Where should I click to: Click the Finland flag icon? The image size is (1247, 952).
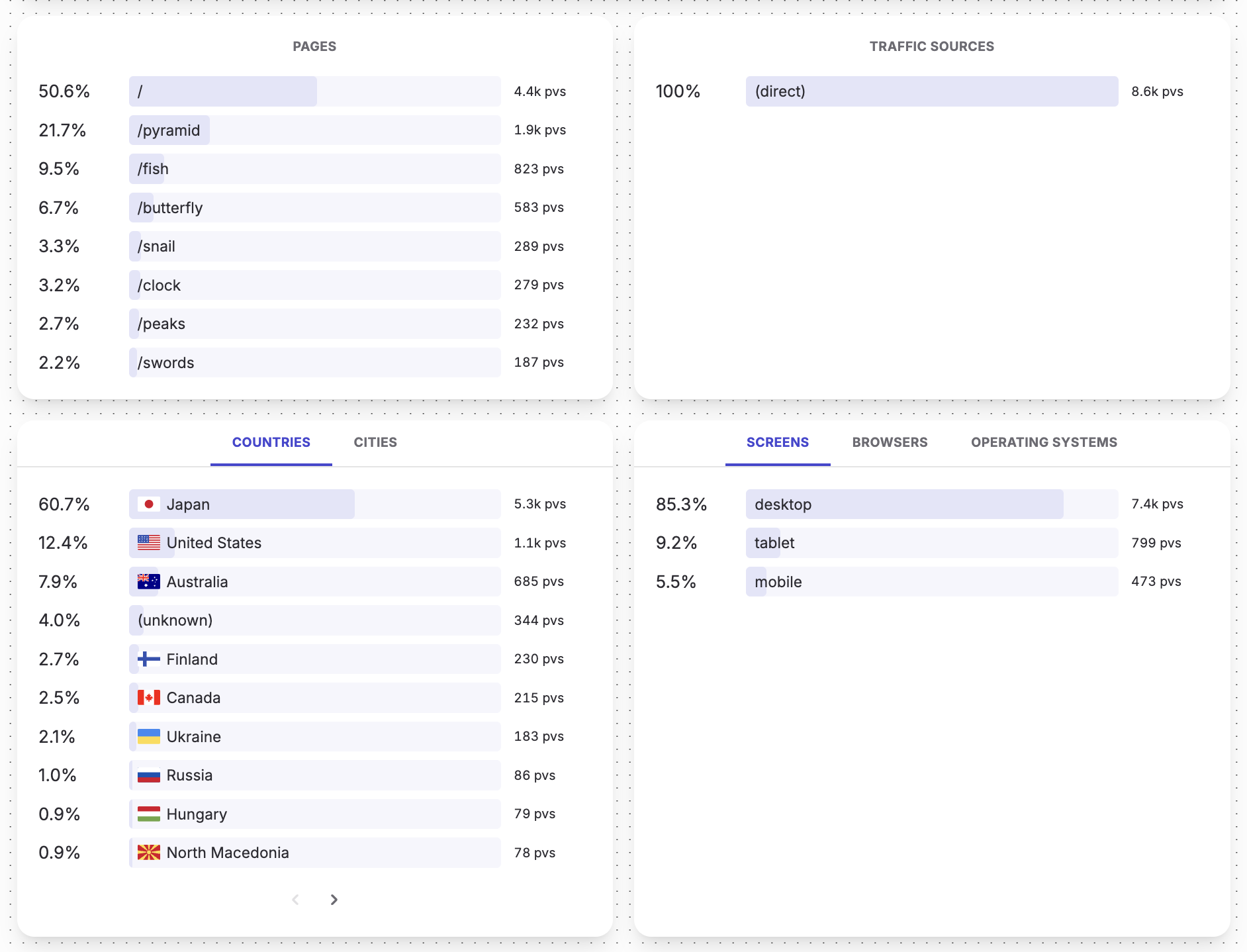tap(148, 659)
